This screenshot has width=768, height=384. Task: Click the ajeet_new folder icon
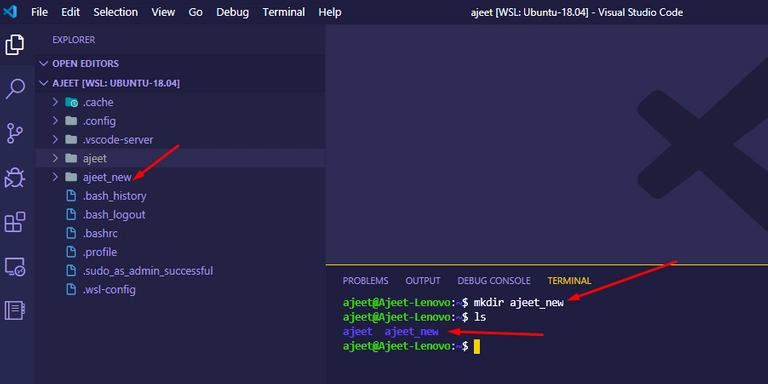[72, 177]
